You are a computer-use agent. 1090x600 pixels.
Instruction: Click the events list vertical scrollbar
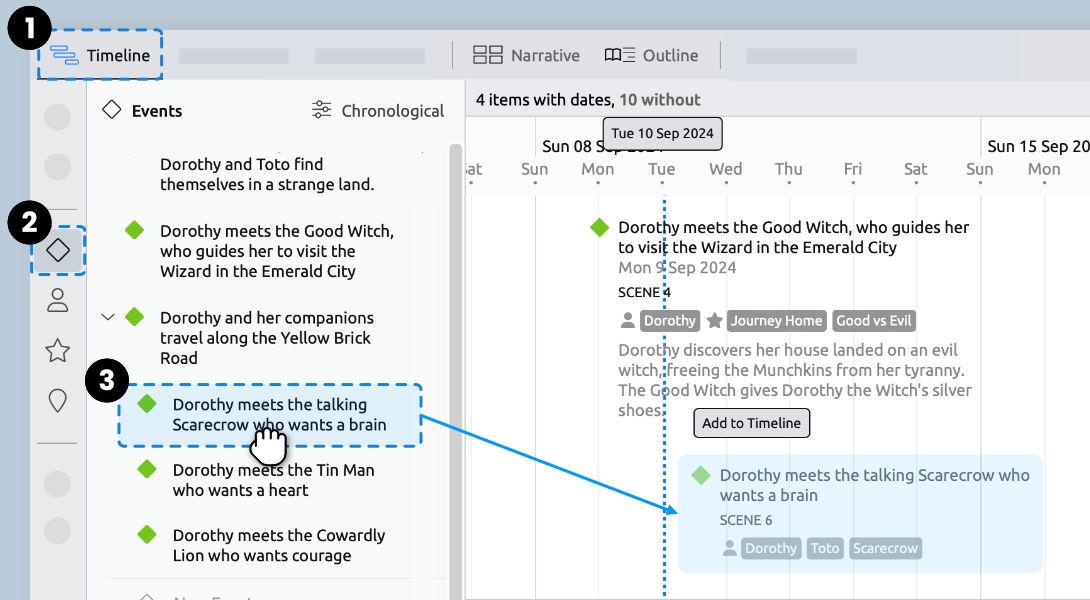[x=456, y=371]
